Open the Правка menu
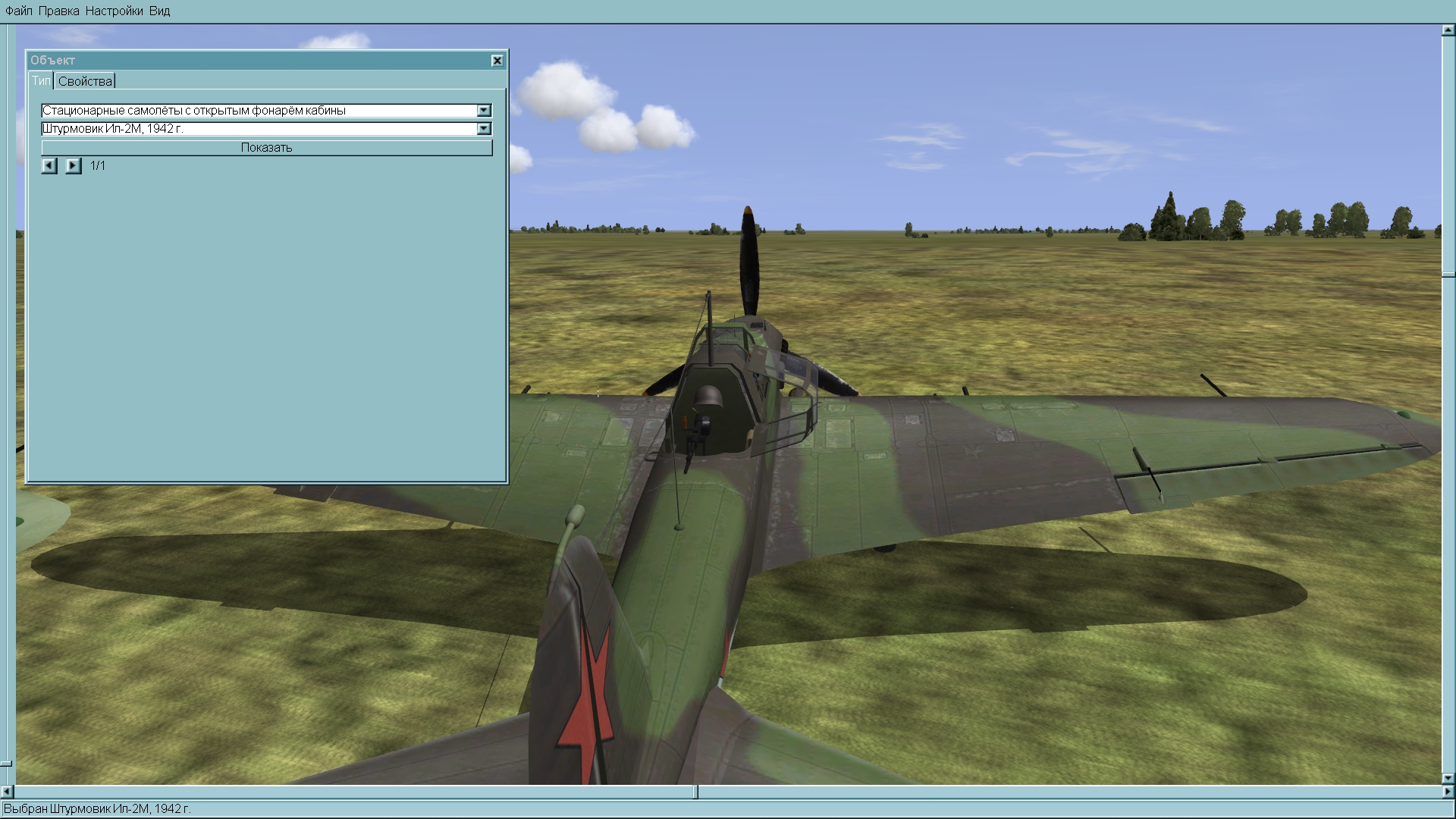 coord(58,11)
